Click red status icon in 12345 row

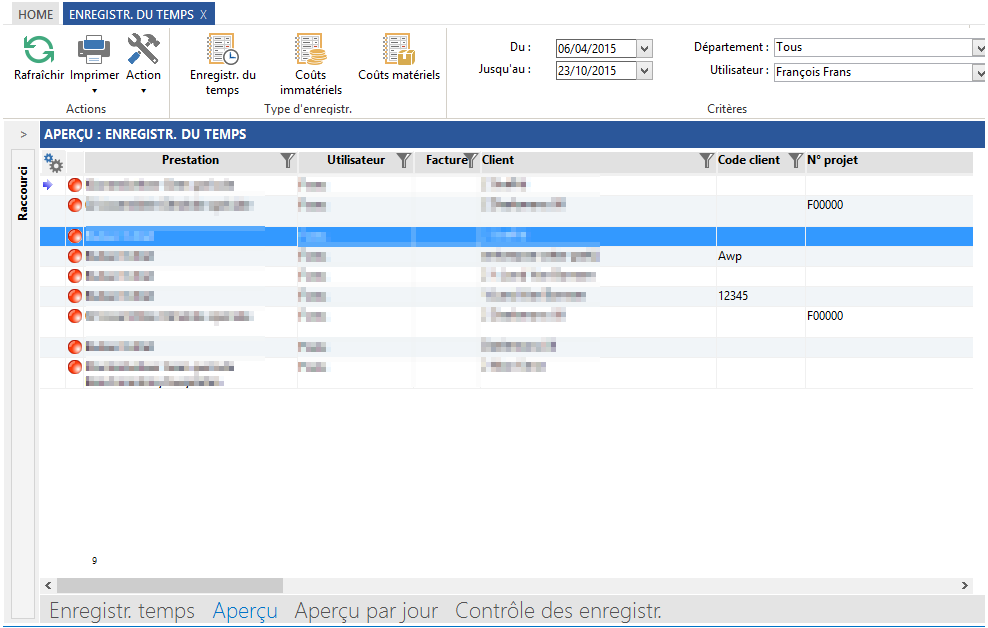coord(75,295)
